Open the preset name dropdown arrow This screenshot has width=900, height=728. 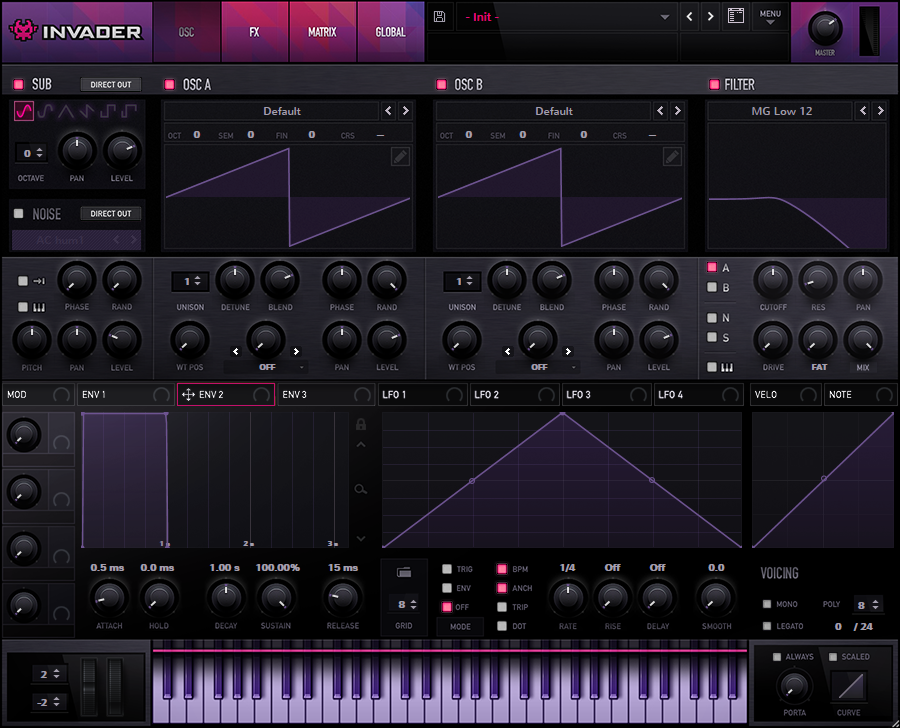[x=665, y=17]
